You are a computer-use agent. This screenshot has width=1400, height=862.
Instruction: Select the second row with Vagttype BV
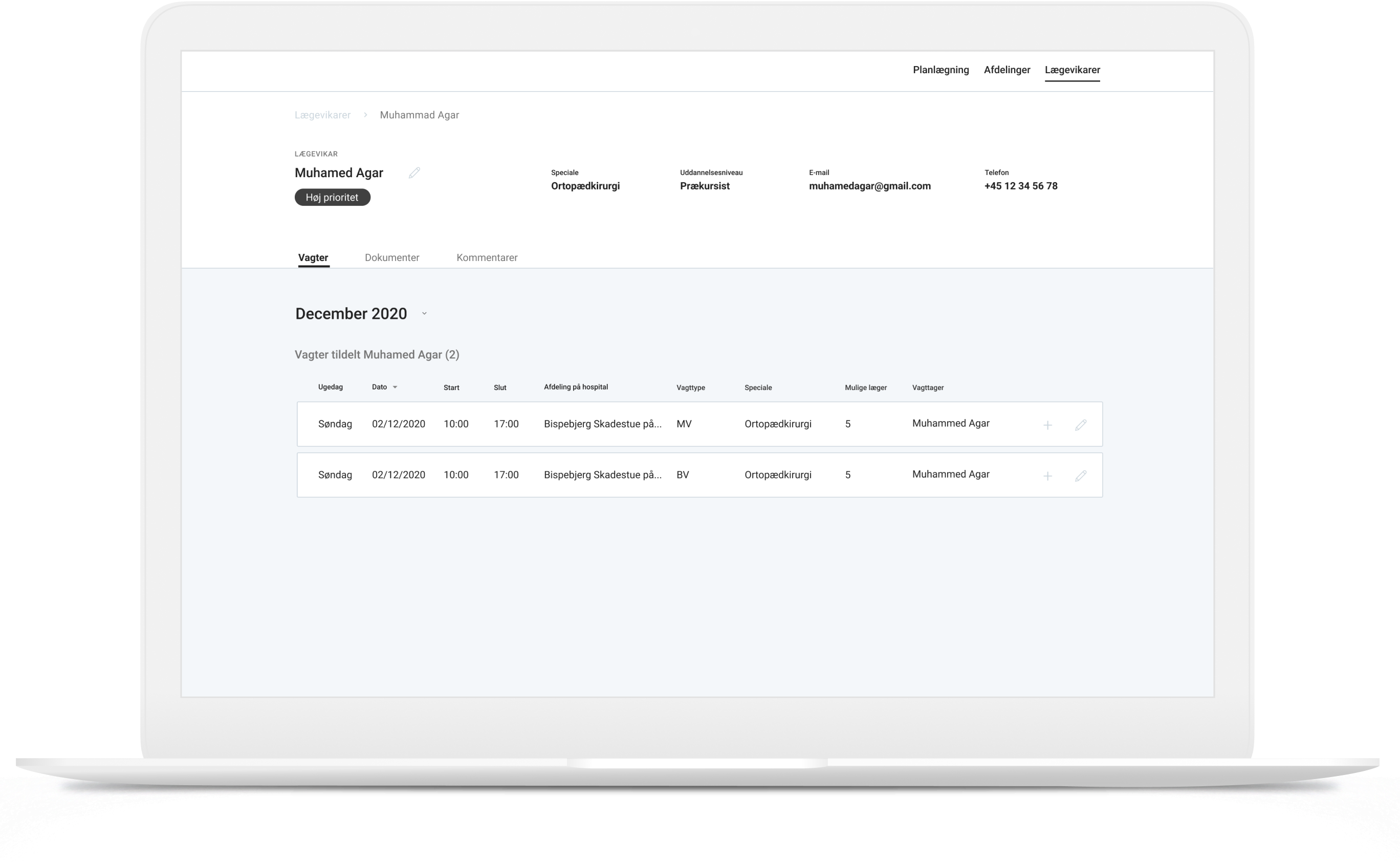coord(682,475)
